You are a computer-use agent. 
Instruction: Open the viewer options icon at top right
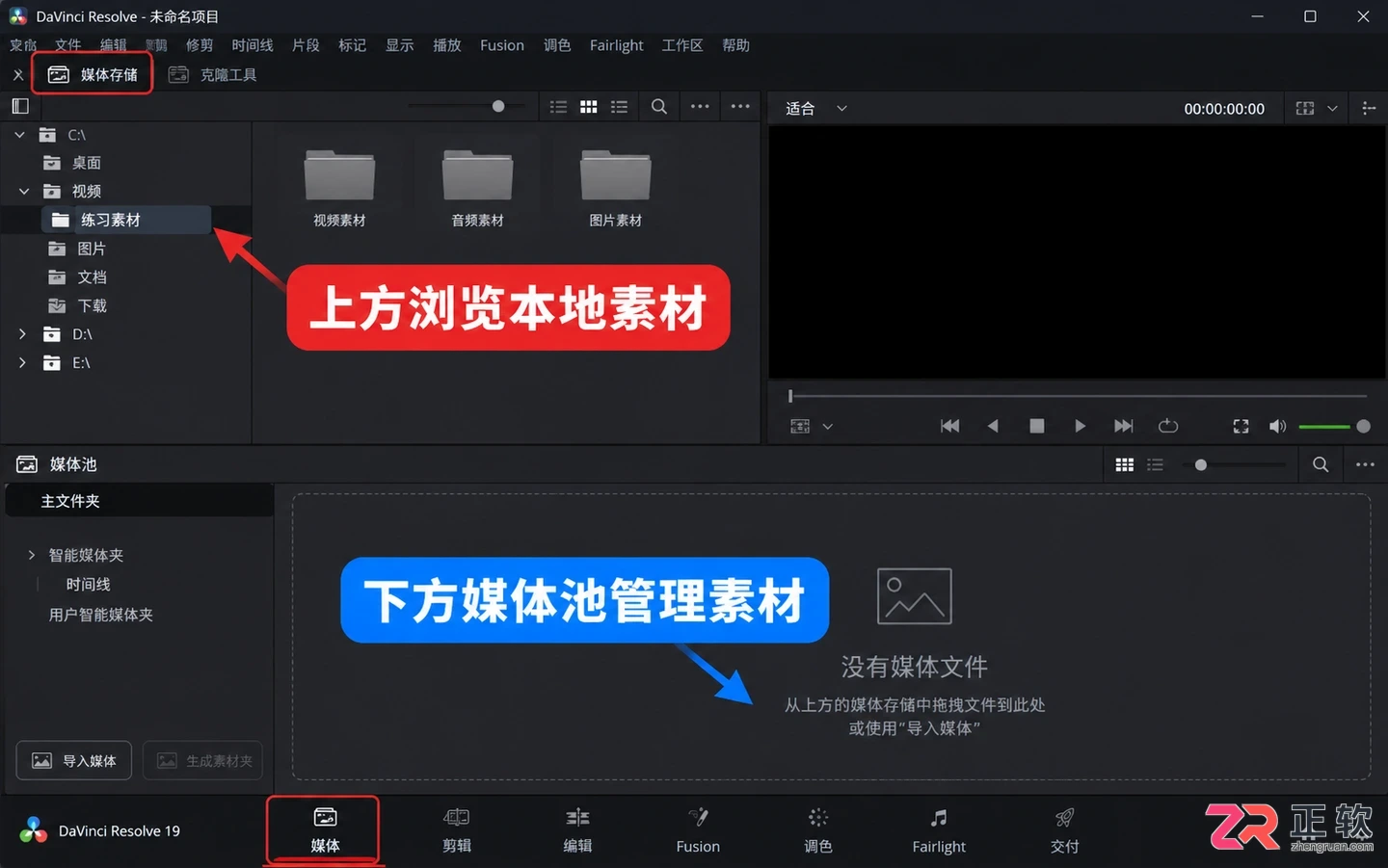click(x=1369, y=108)
